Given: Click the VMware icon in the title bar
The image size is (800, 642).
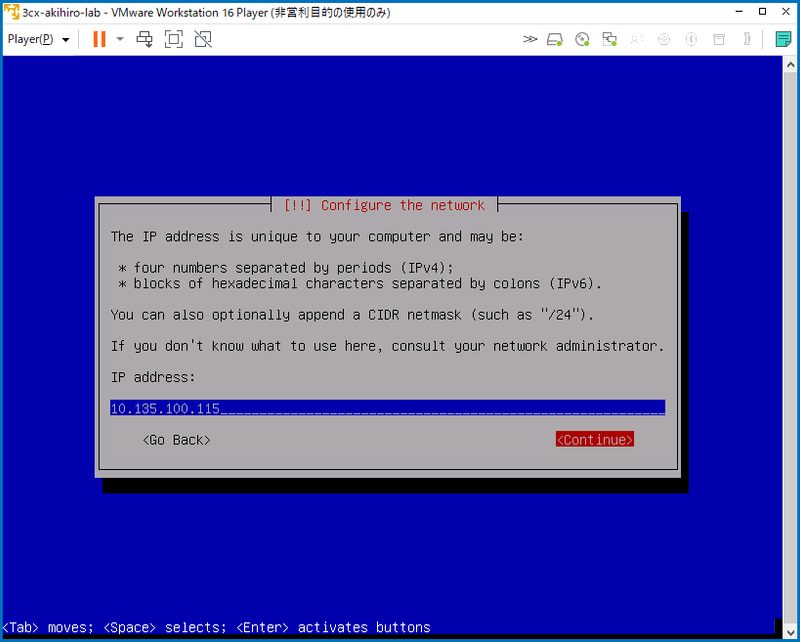Looking at the screenshot, I should [x=12, y=12].
